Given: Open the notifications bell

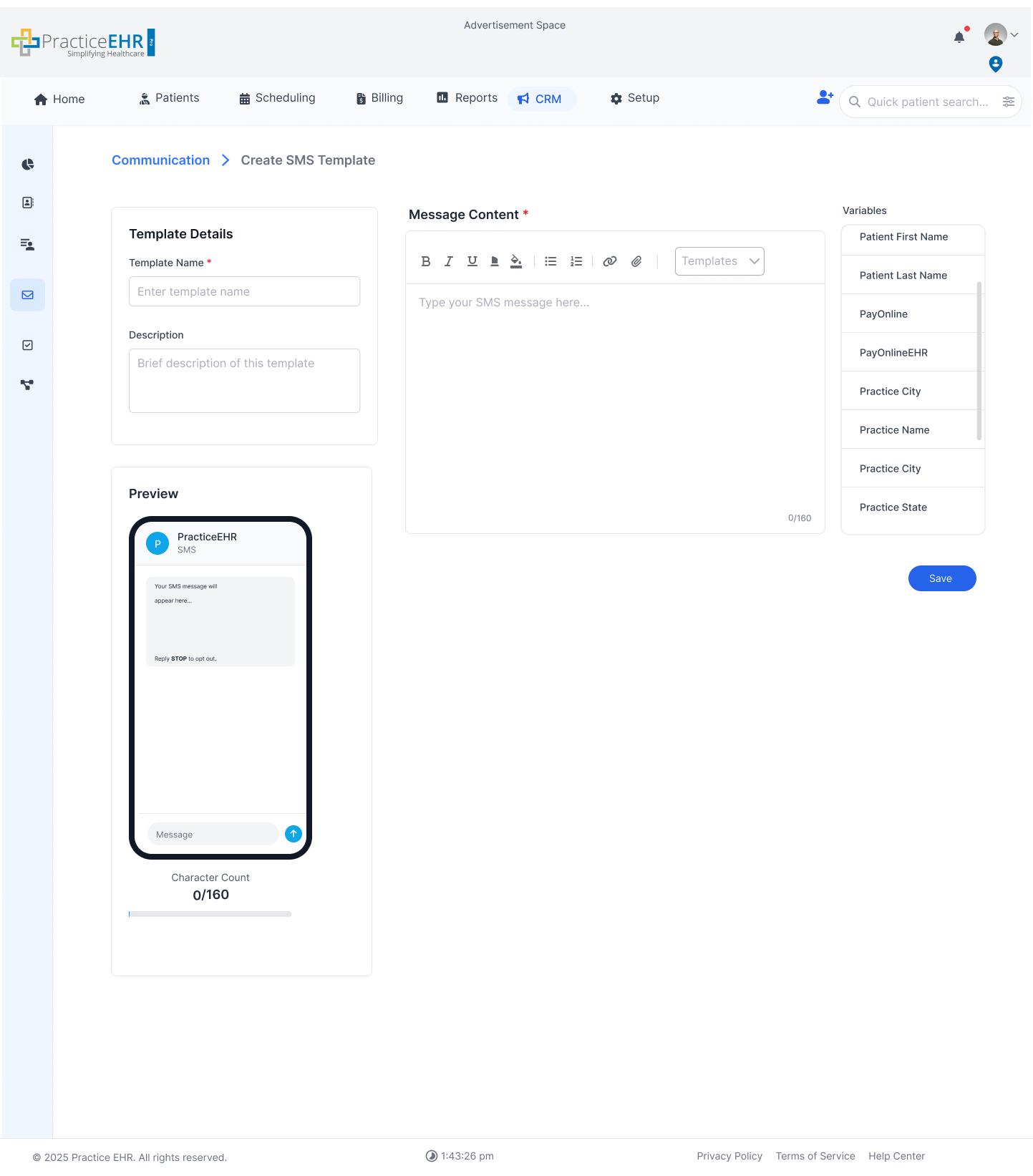Looking at the screenshot, I should click(x=959, y=37).
